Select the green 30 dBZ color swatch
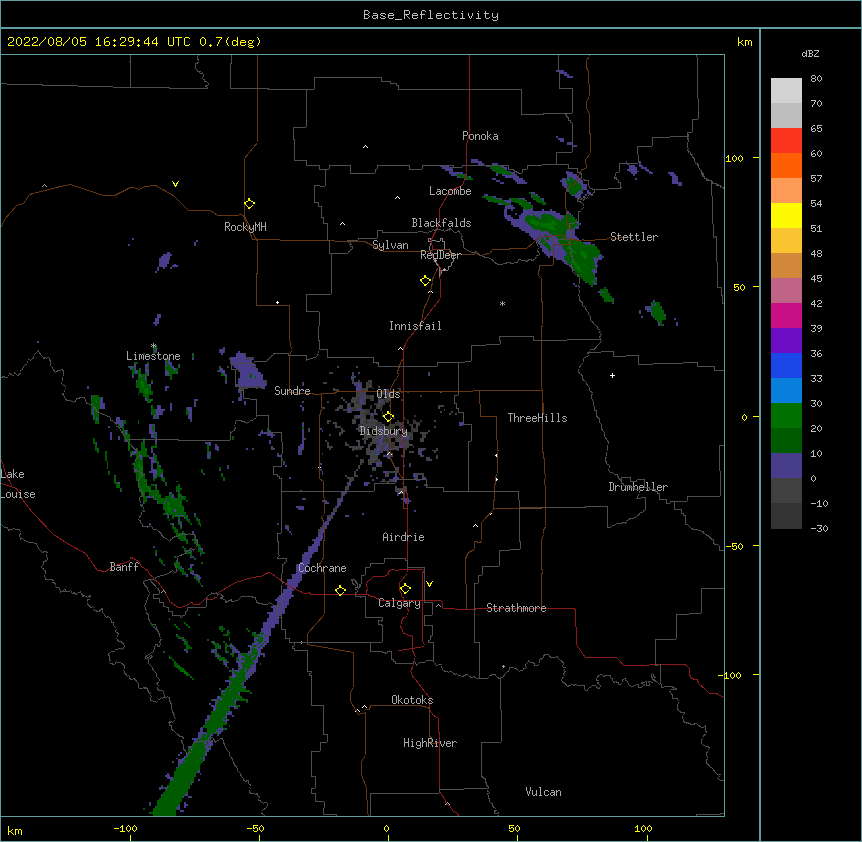The height and width of the screenshot is (842, 862). [x=786, y=416]
